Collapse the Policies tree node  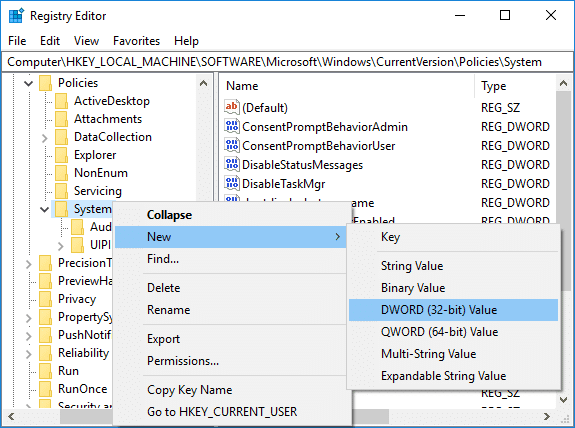(x=29, y=84)
